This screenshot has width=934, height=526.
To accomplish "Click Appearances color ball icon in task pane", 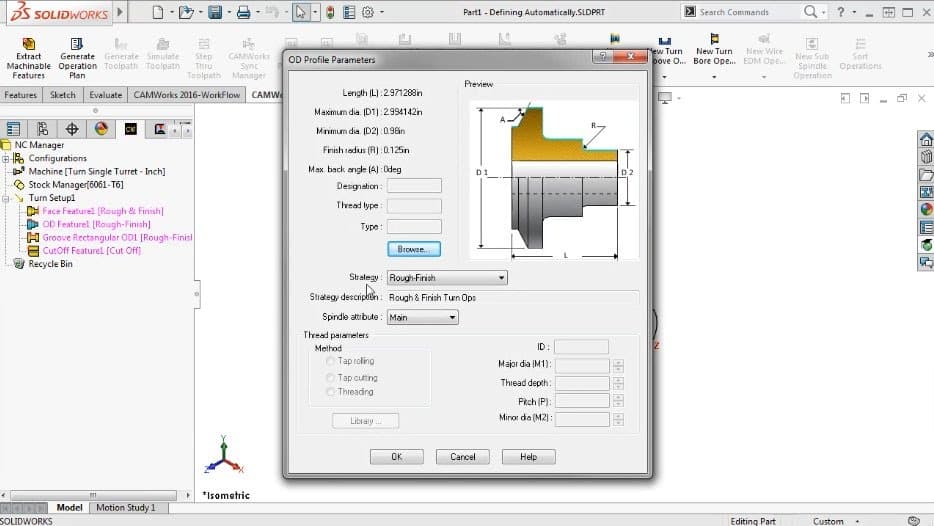I will coord(926,210).
